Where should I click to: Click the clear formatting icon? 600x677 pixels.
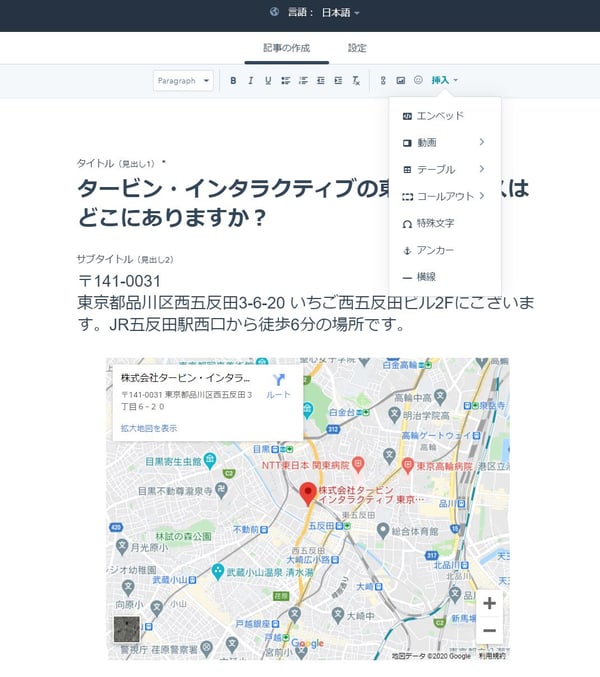(355, 80)
